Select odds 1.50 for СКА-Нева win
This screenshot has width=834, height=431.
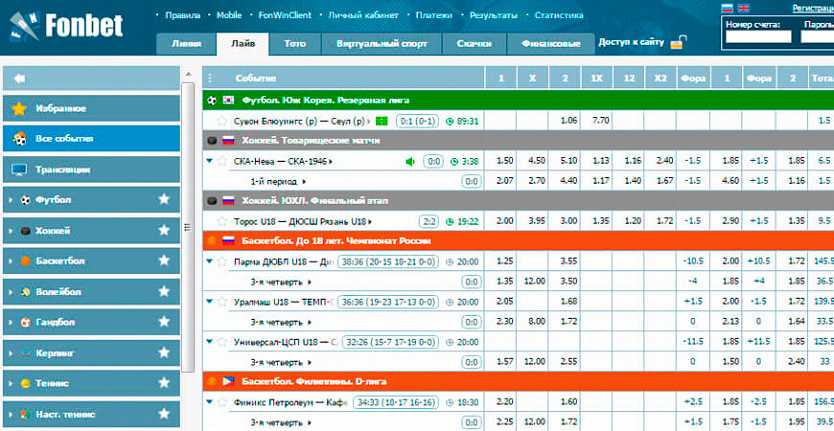[505, 161]
